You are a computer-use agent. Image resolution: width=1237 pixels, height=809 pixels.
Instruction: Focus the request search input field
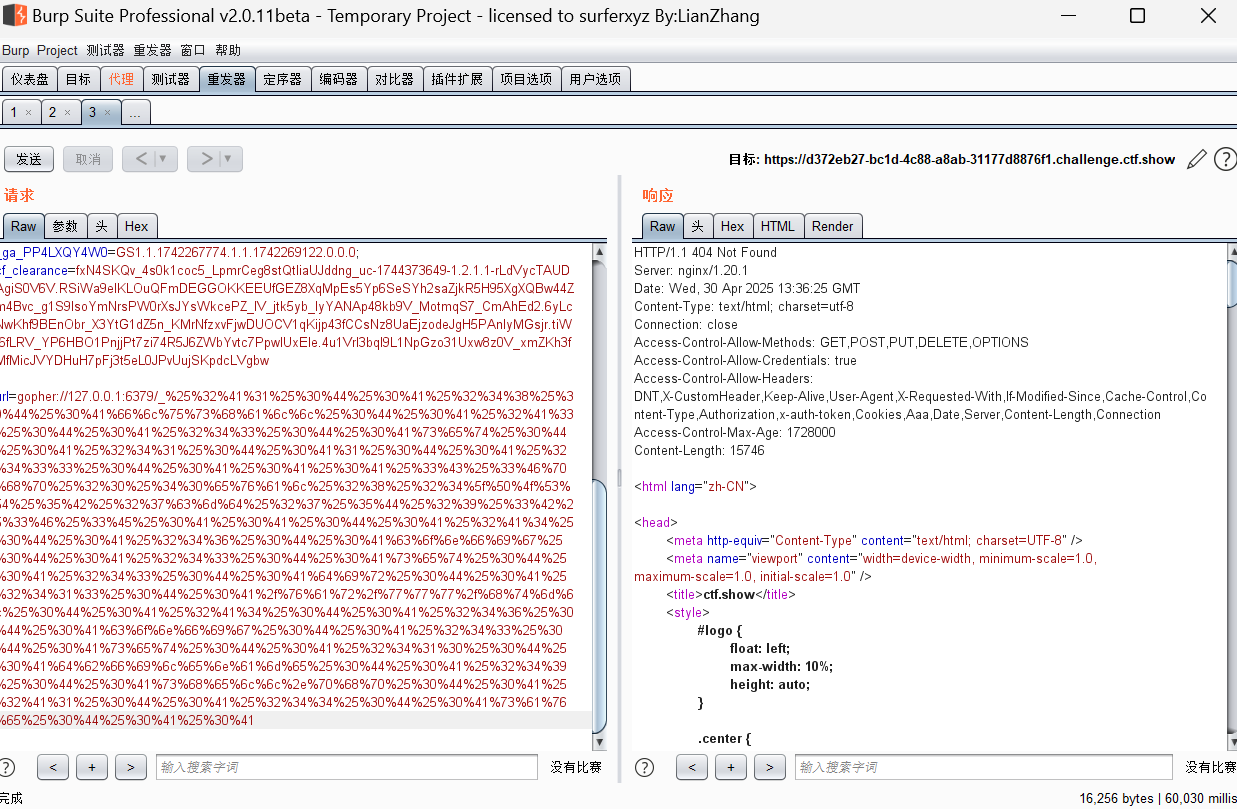coord(348,767)
